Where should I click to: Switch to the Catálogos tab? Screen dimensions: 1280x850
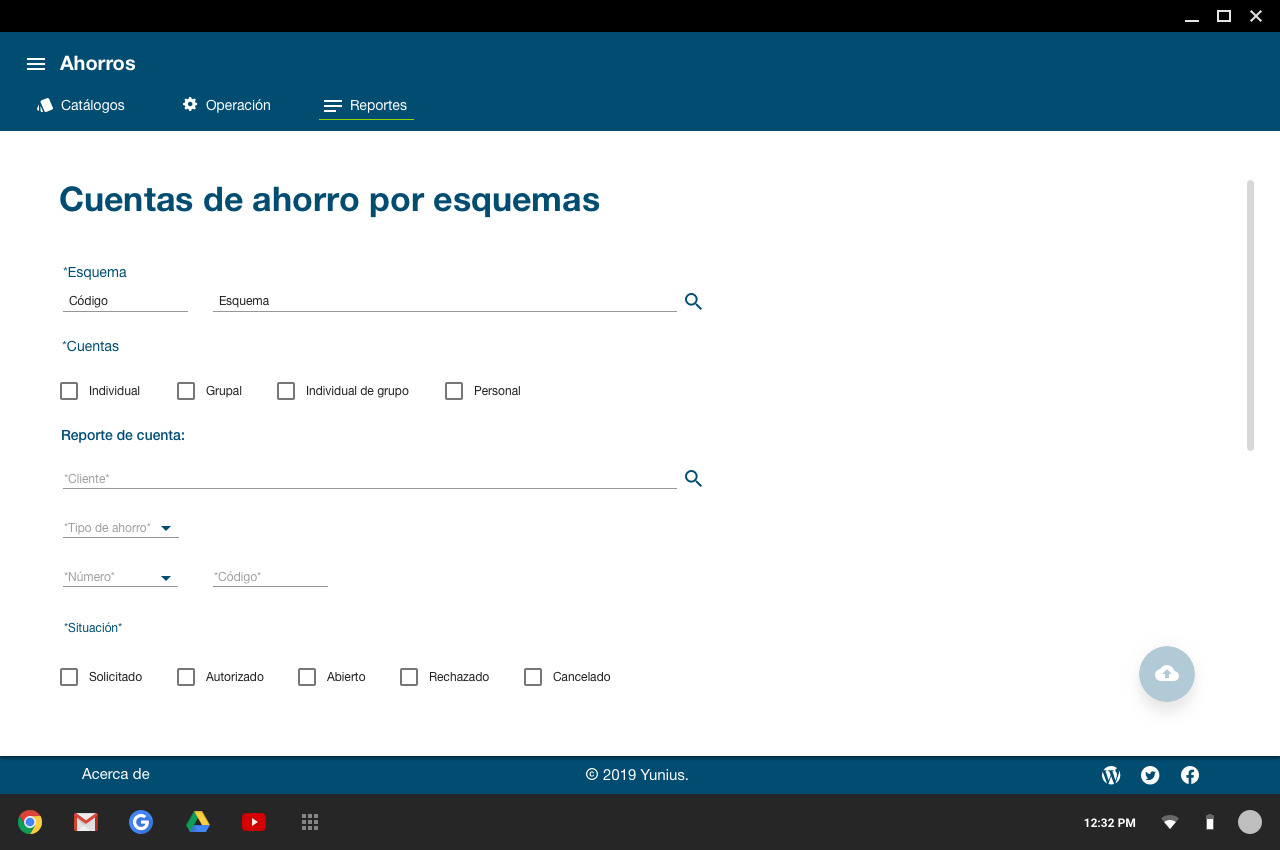81,105
